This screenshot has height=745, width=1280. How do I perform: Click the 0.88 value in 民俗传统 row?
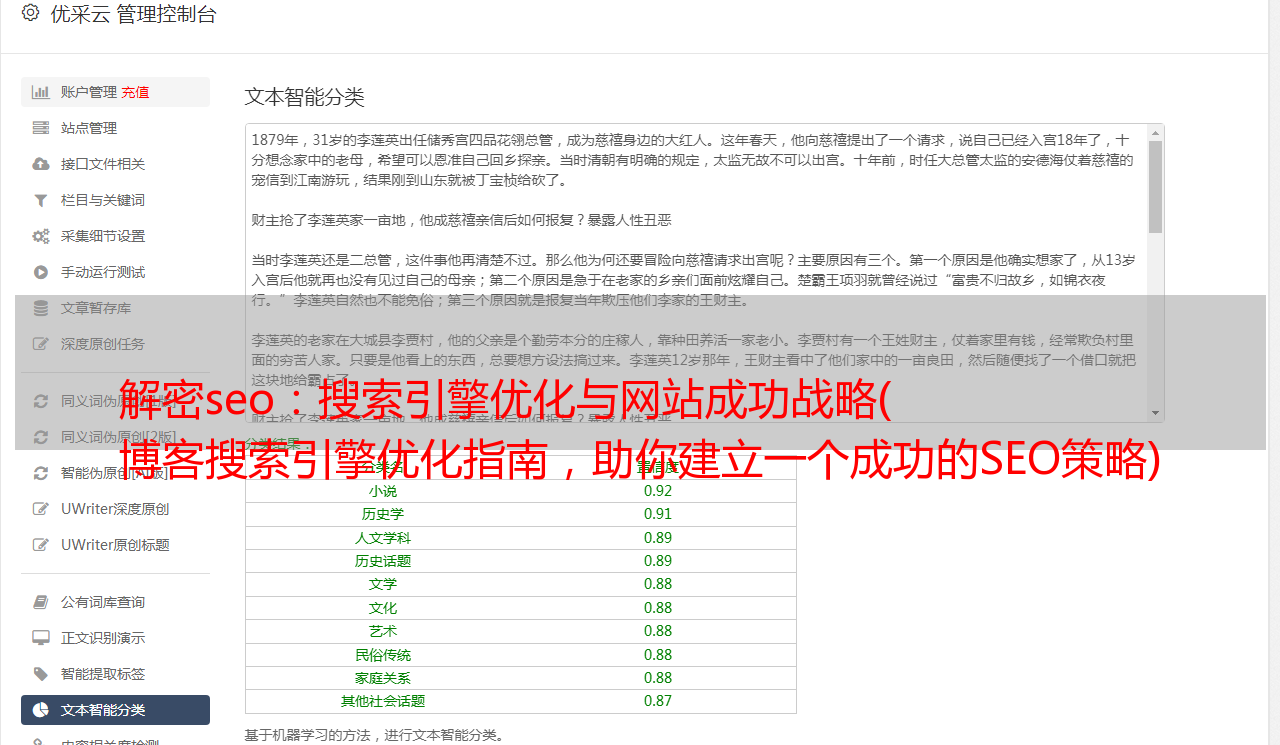658,655
